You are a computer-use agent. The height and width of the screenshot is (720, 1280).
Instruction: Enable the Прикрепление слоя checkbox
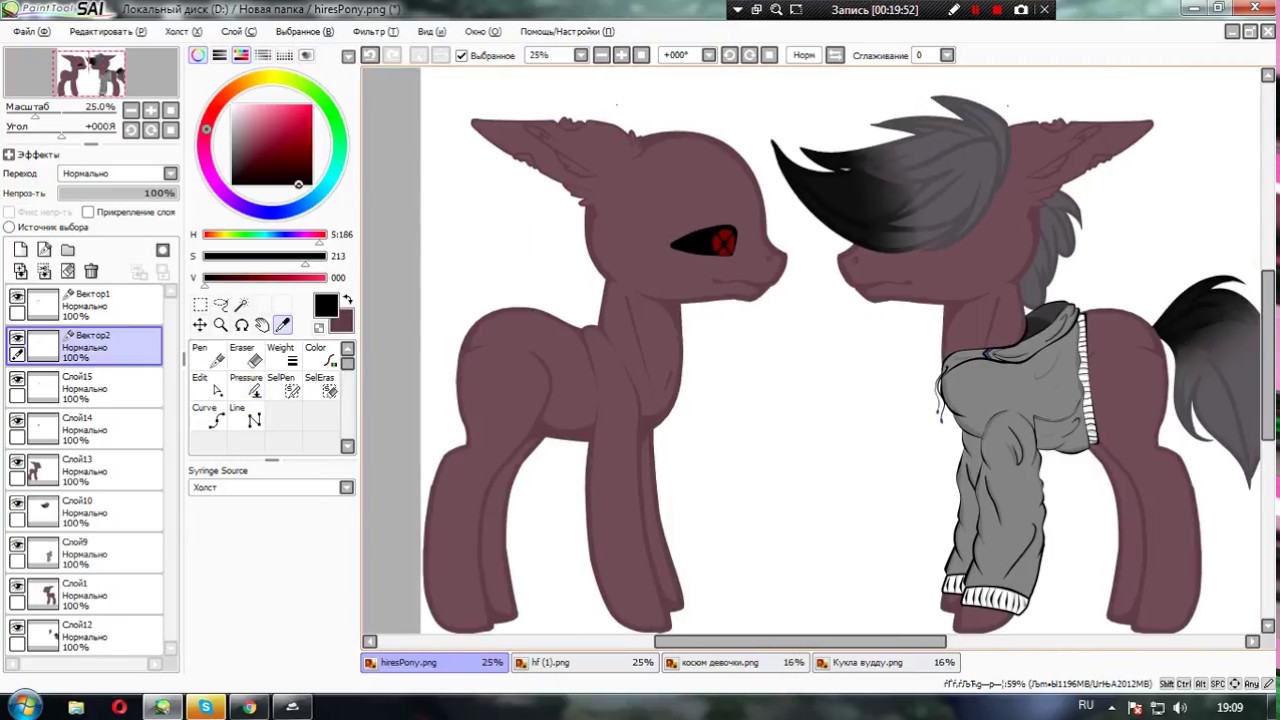88,212
